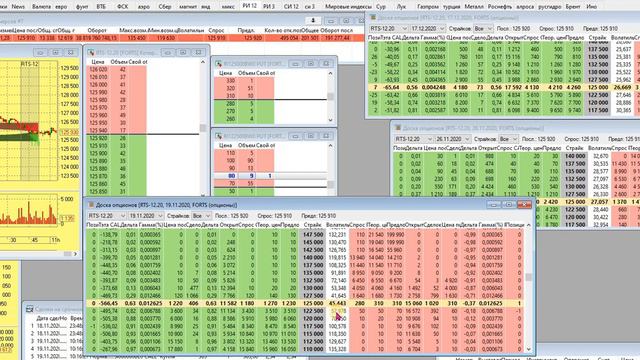Click the 140 000 strike in 26.11.2020 board
This screenshot has width=640, height=360.
[574, 156]
